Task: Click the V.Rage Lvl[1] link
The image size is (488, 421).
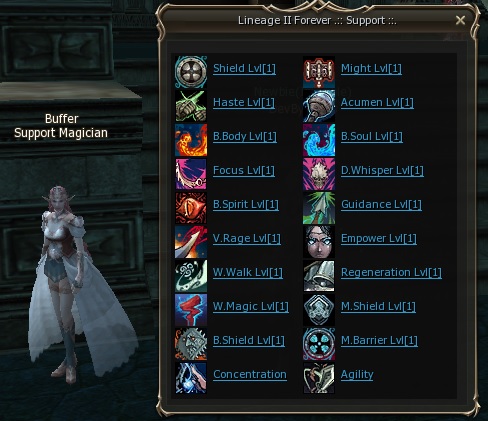Action: coord(247,239)
